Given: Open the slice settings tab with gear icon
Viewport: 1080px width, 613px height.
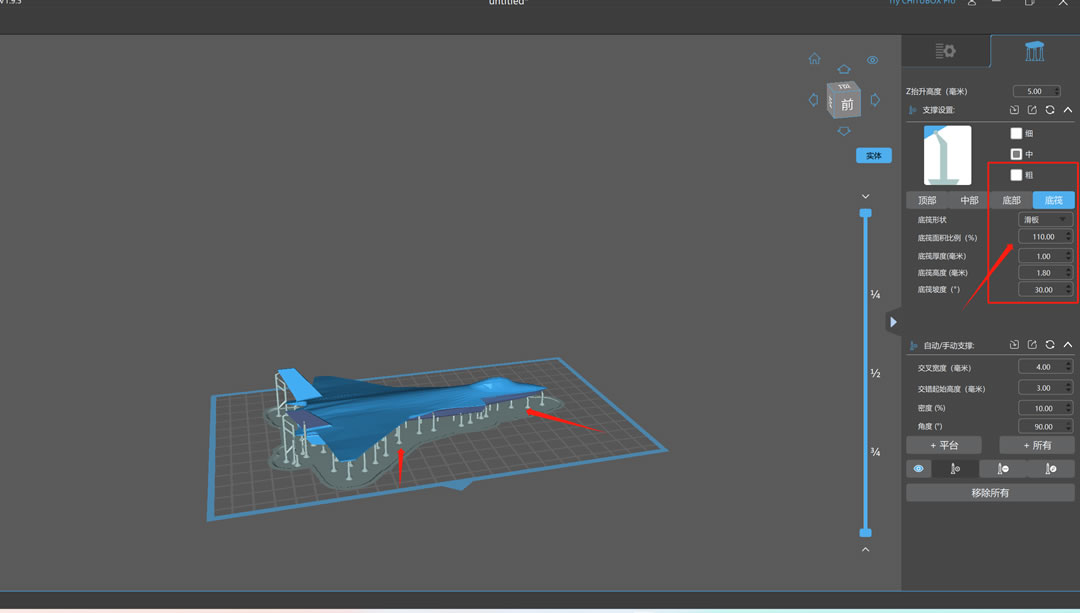Looking at the screenshot, I should pos(945,51).
